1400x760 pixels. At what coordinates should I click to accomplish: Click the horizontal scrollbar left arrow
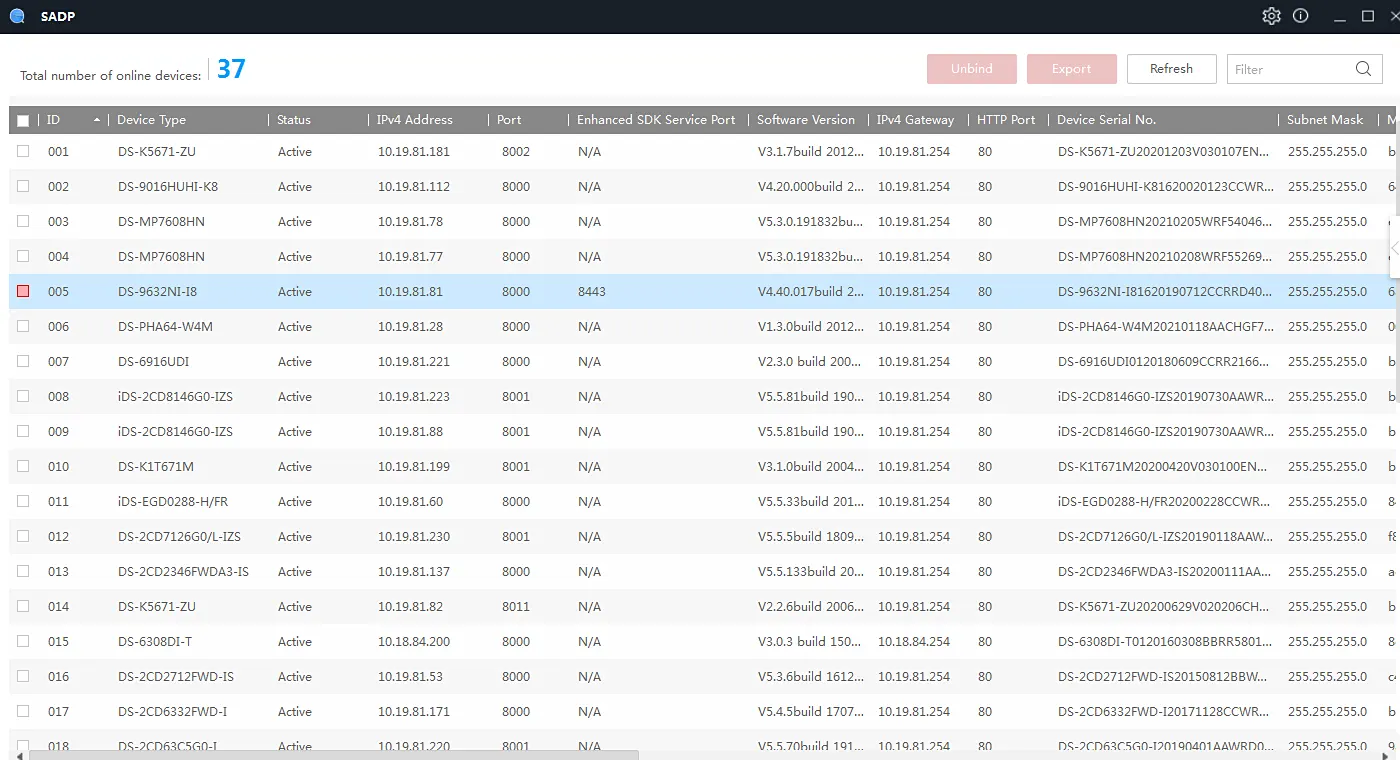[21, 755]
